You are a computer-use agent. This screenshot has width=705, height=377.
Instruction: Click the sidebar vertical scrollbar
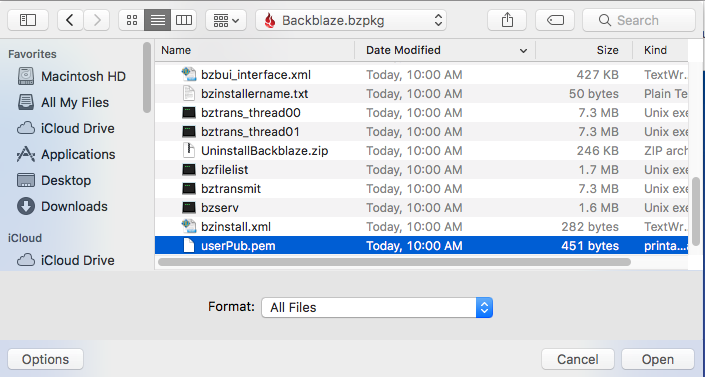(147, 77)
